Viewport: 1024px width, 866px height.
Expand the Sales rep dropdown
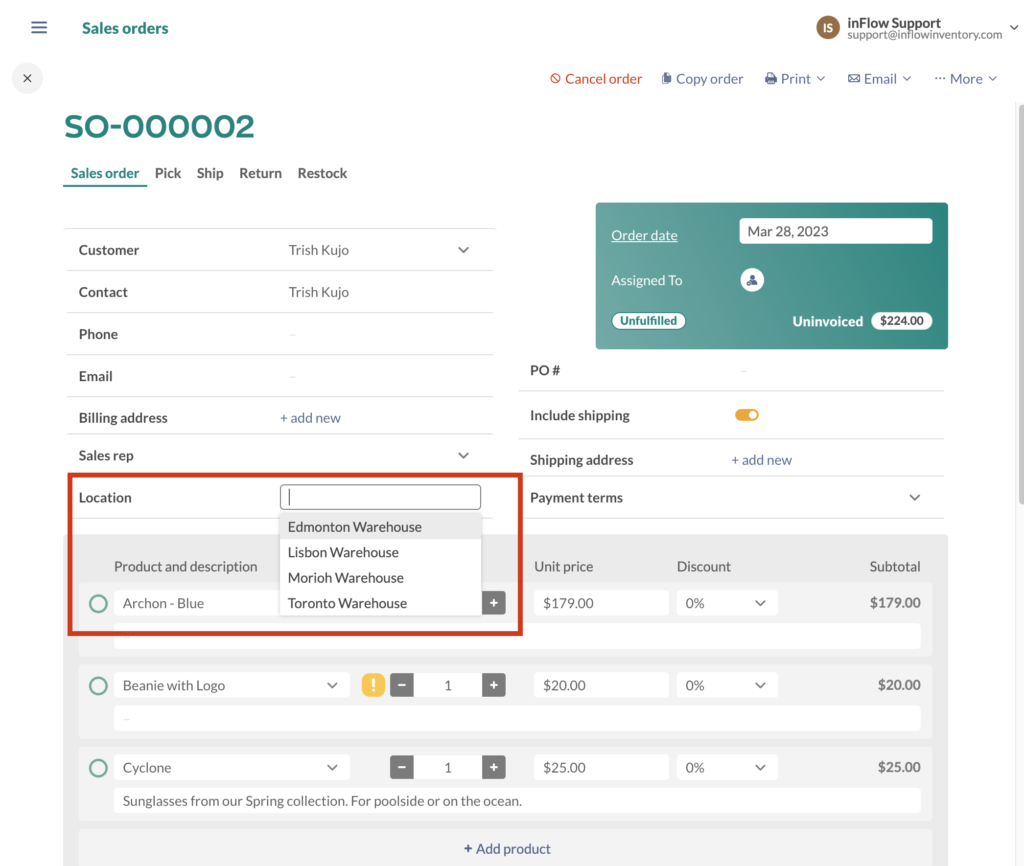pos(463,455)
